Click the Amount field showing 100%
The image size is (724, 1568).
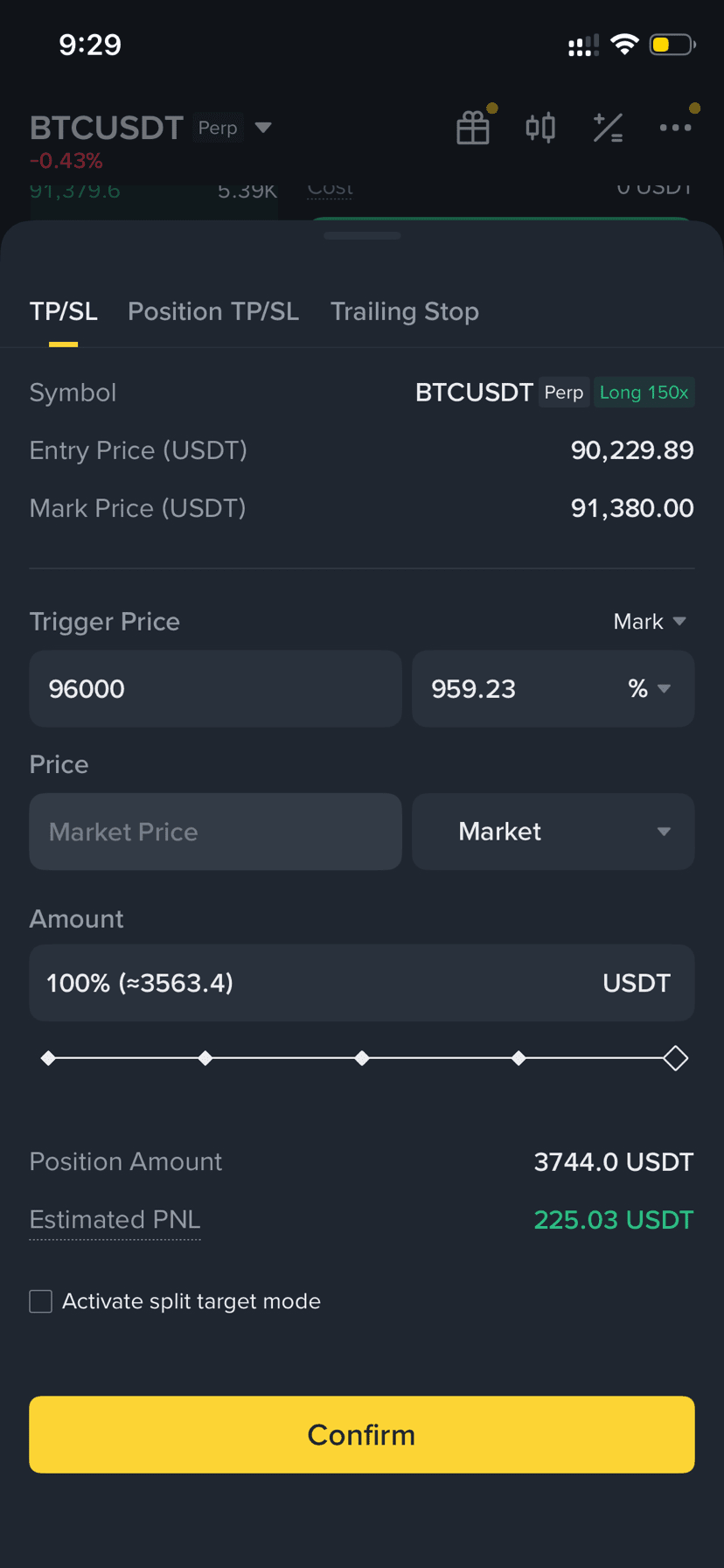(x=315, y=983)
